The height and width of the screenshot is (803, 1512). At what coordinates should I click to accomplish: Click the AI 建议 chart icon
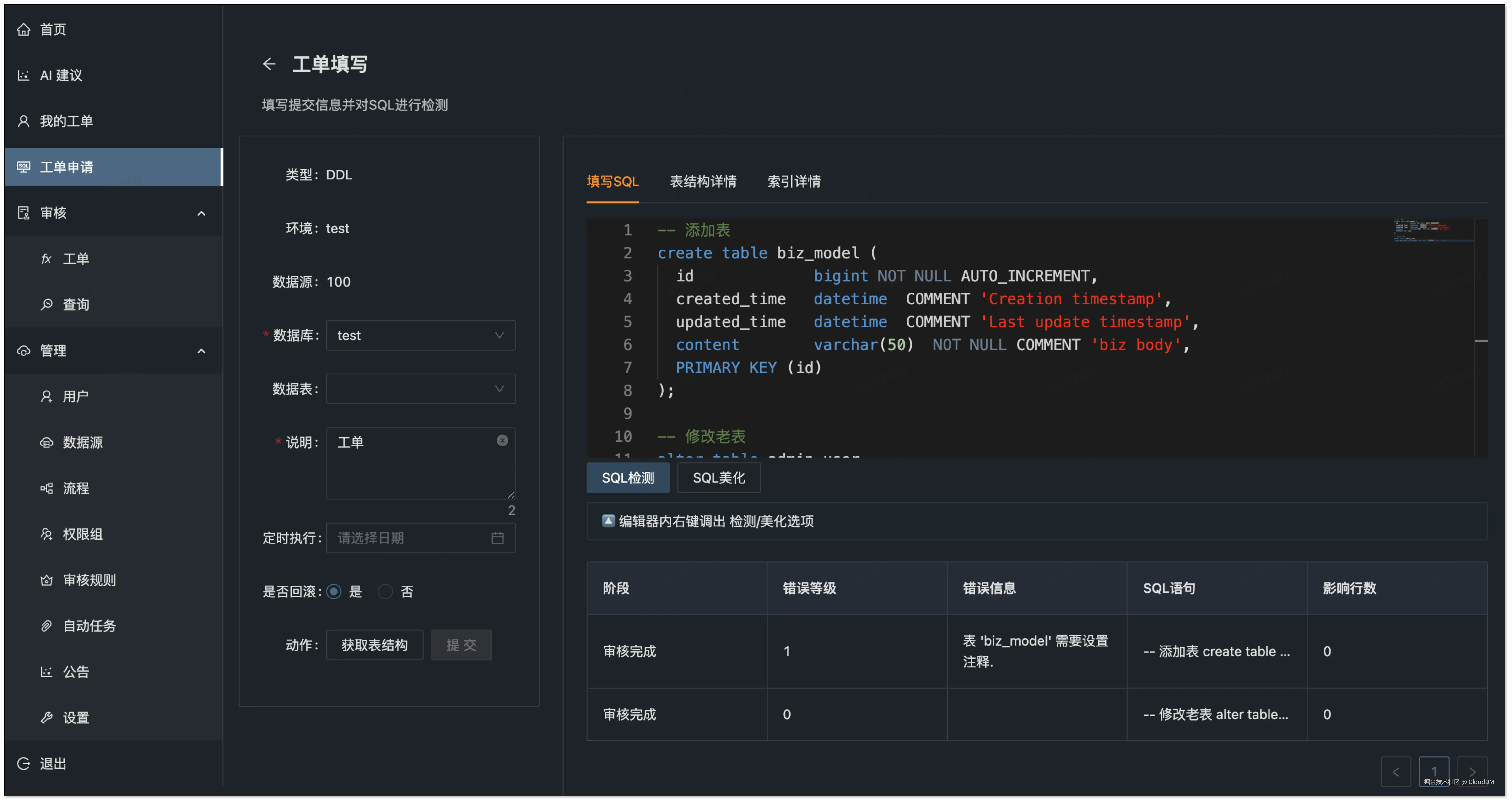pos(23,75)
